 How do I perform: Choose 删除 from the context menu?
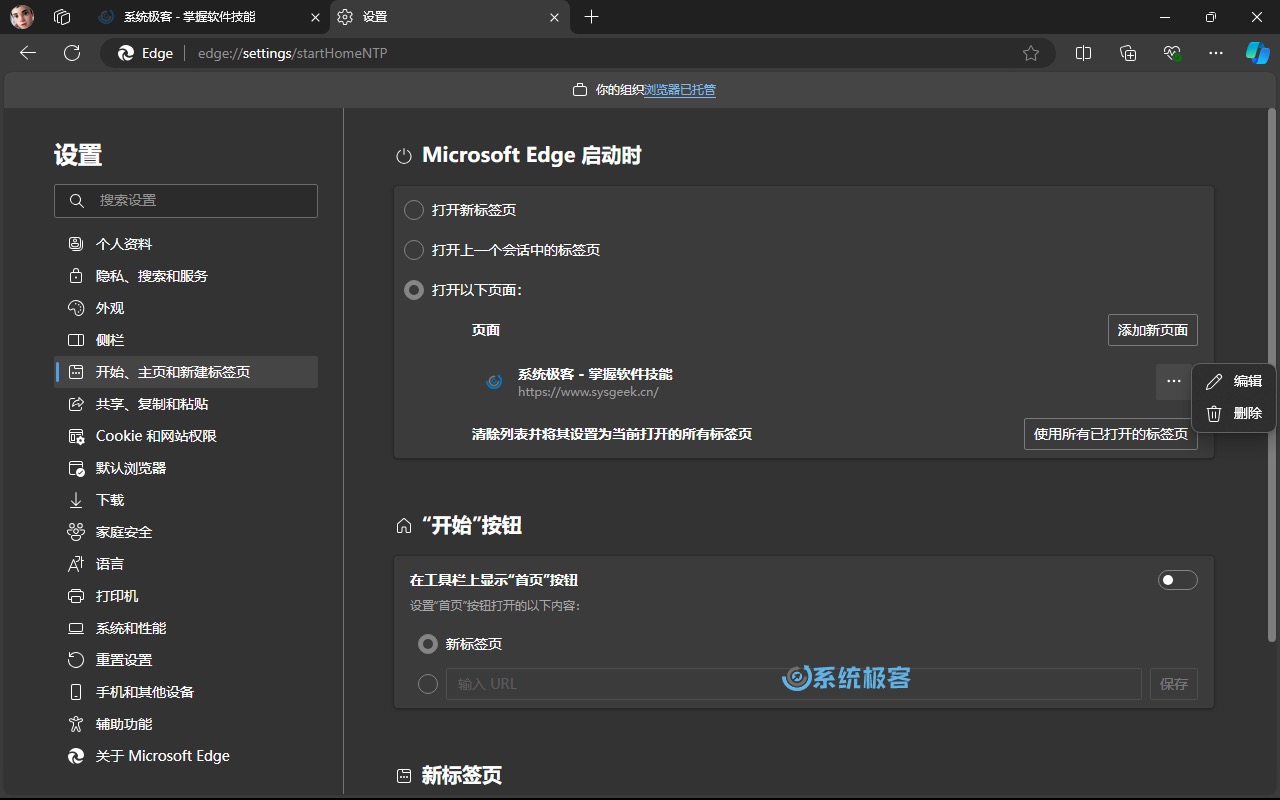click(x=1234, y=413)
